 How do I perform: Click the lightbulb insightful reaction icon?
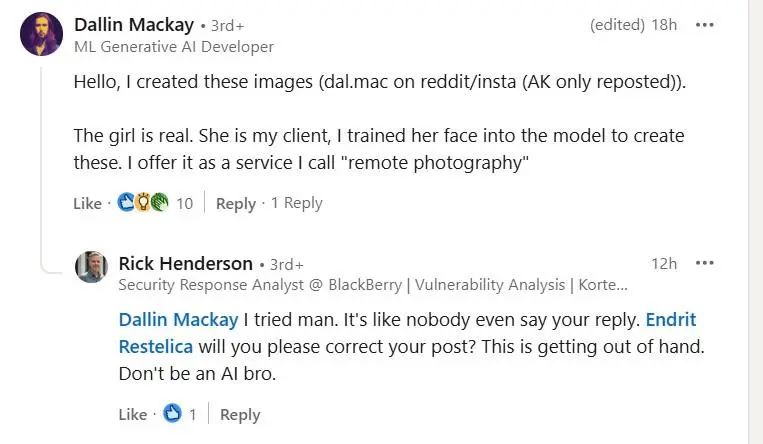143,202
